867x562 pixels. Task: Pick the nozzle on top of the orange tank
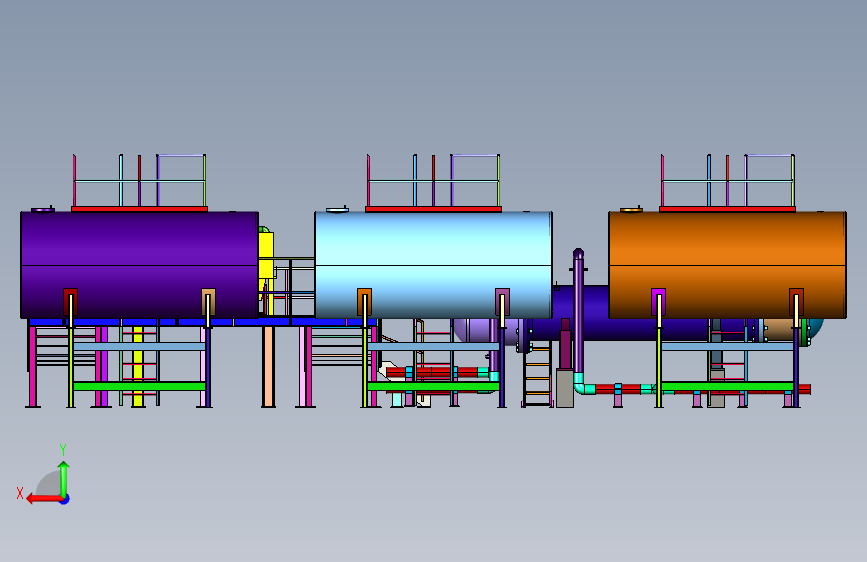click(x=631, y=209)
